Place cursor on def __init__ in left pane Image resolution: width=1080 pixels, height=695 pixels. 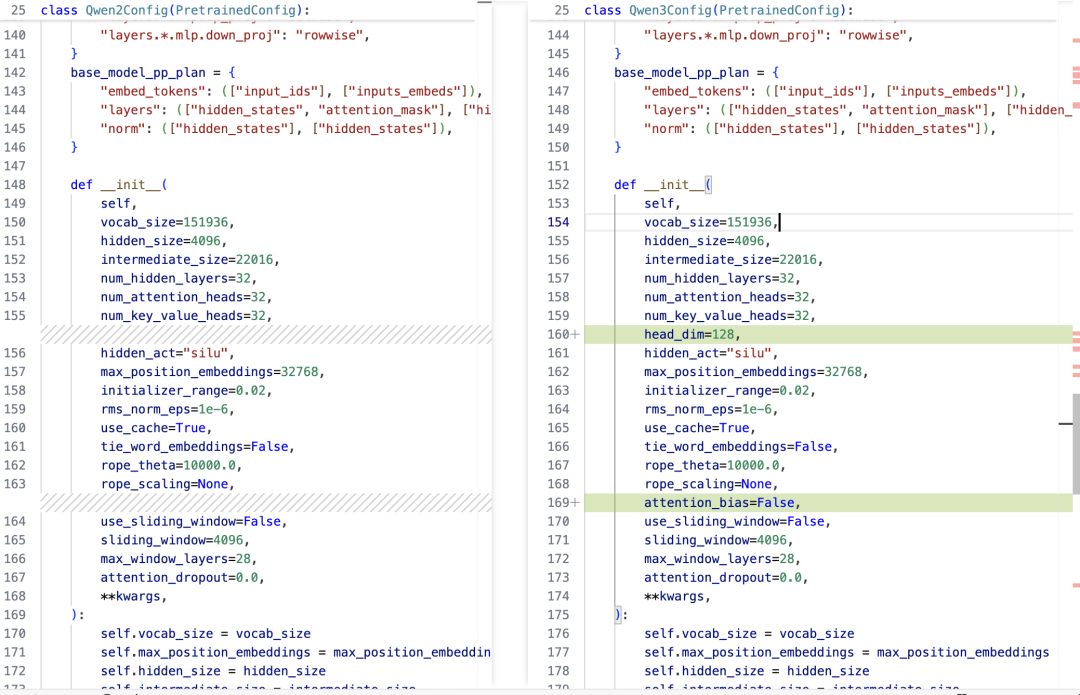click(118, 185)
